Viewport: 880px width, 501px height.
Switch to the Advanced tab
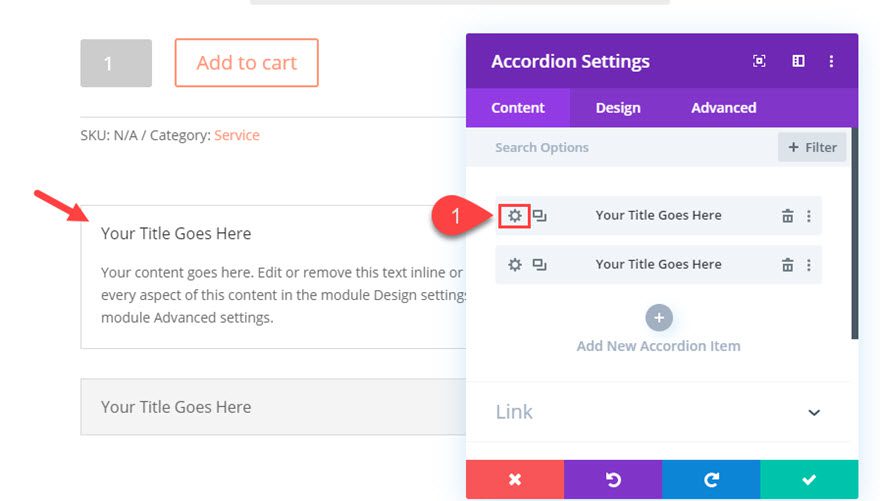[723, 108]
